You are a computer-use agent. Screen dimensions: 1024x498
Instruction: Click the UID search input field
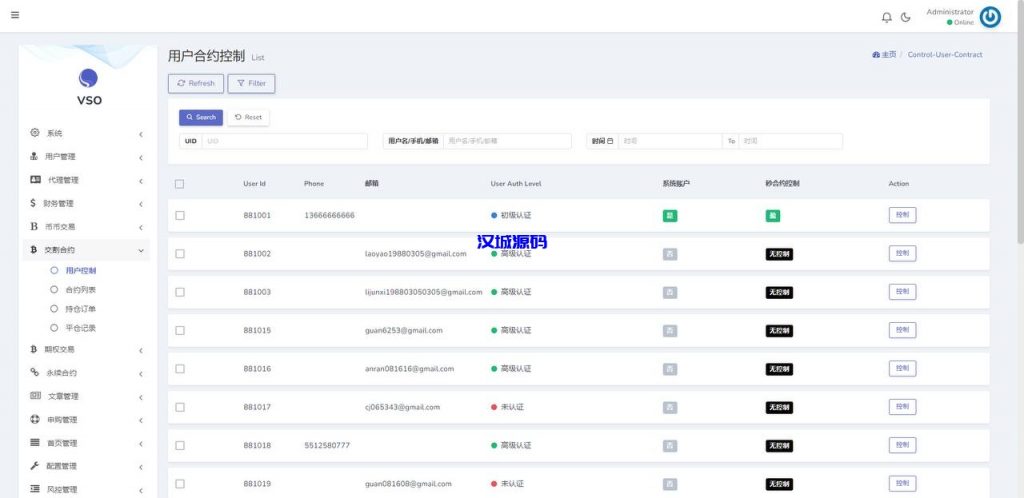tap(284, 142)
